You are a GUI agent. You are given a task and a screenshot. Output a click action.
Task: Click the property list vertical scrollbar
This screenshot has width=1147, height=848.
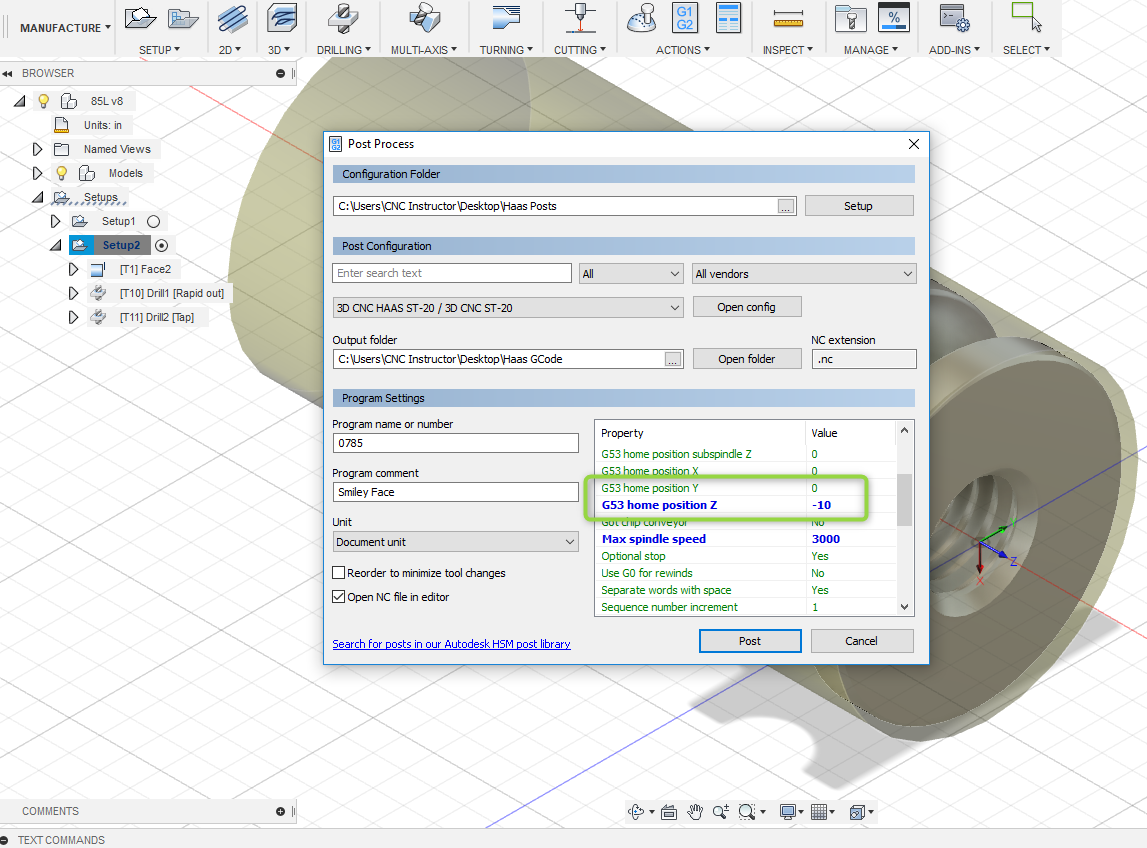pos(904,500)
